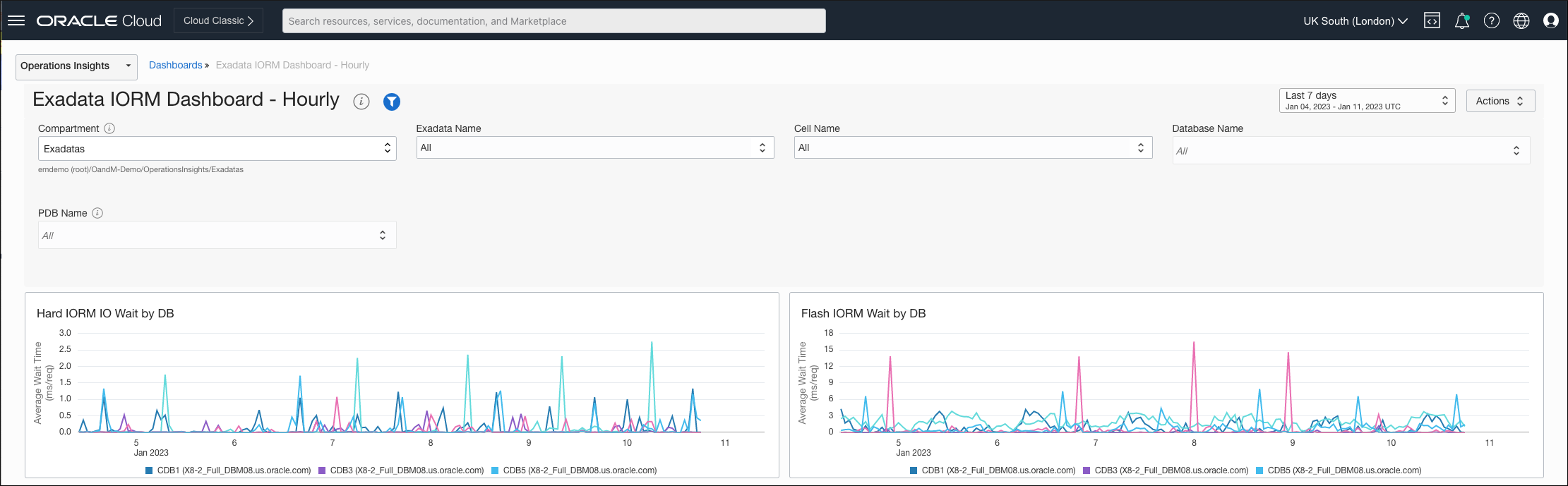This screenshot has width=1568, height=486.
Task: Open the hamburger navigation menu
Action: coord(16,20)
